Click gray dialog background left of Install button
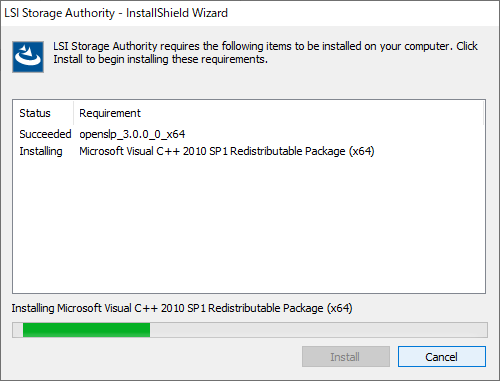 pyautogui.click(x=157, y=357)
